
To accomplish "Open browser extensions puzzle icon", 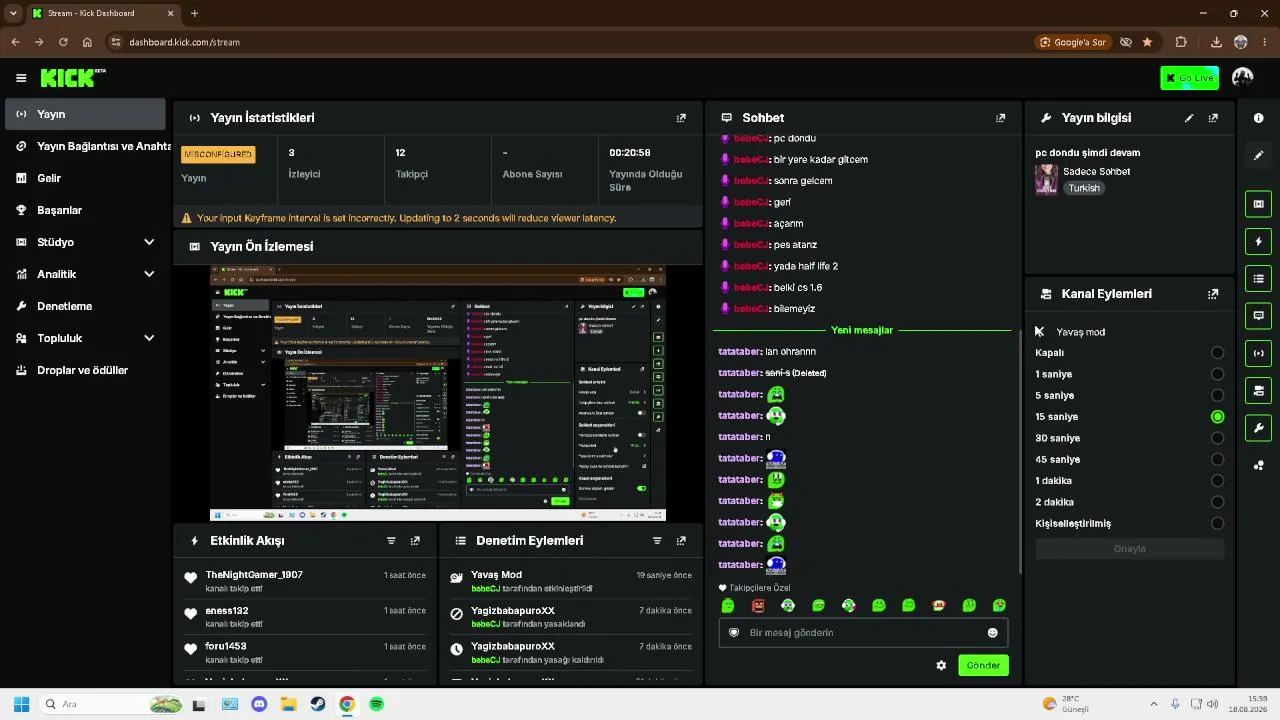I will (1181, 42).
